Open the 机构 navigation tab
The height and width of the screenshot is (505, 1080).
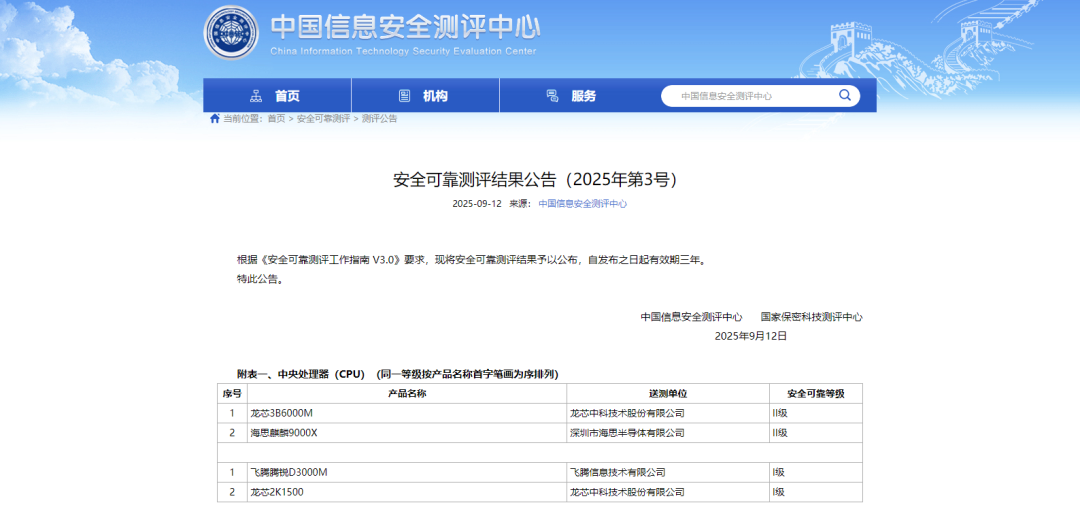tap(425, 96)
